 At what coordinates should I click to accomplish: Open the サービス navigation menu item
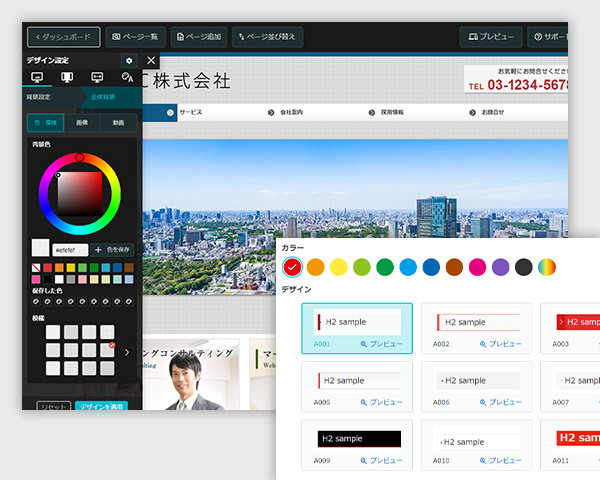(x=191, y=113)
